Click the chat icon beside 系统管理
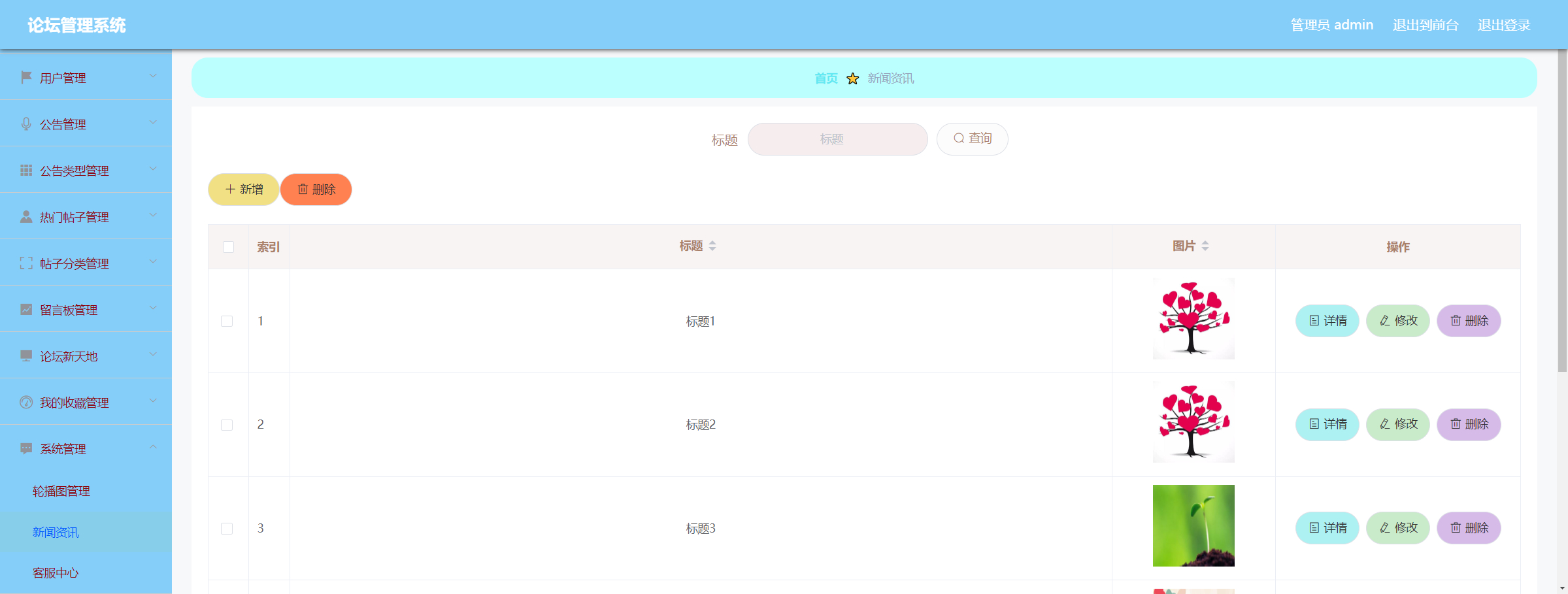 (26, 448)
